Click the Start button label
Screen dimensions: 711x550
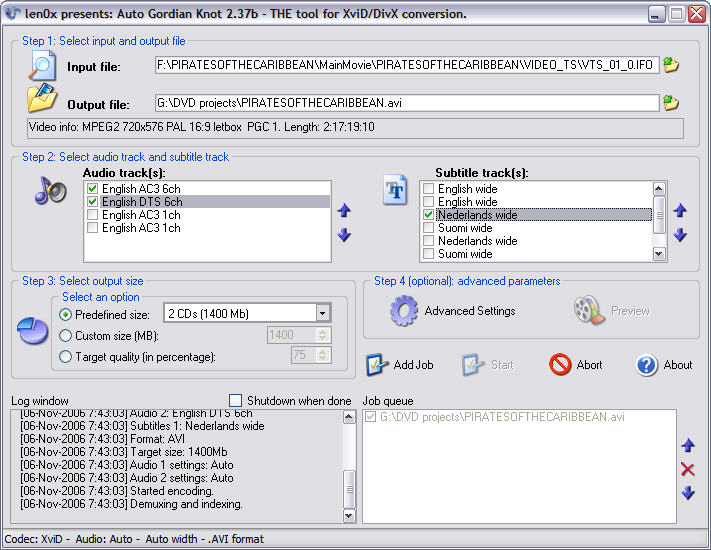(x=502, y=365)
